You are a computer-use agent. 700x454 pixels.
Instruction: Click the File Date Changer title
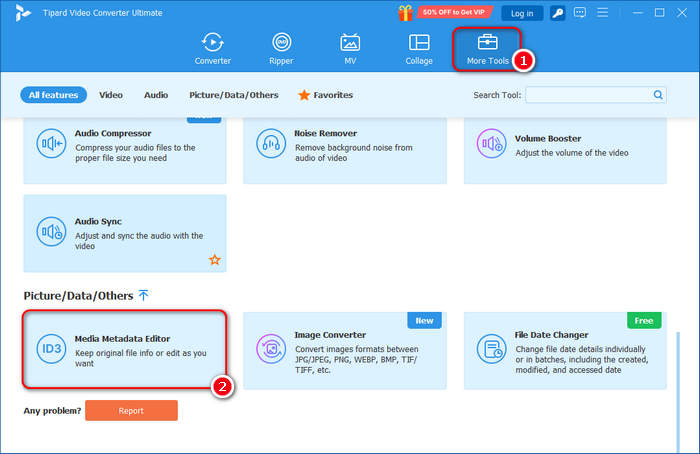point(551,335)
